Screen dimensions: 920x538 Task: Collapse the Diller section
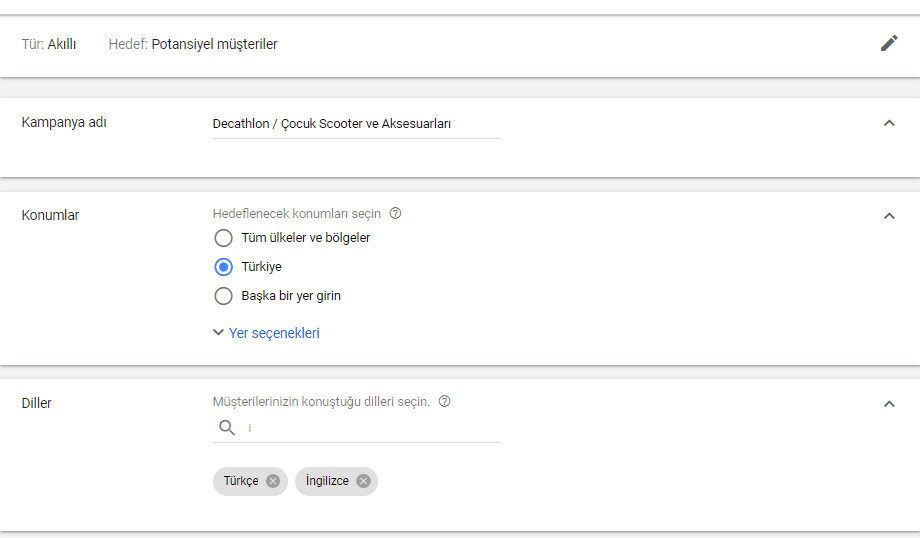pyautogui.click(x=888, y=404)
